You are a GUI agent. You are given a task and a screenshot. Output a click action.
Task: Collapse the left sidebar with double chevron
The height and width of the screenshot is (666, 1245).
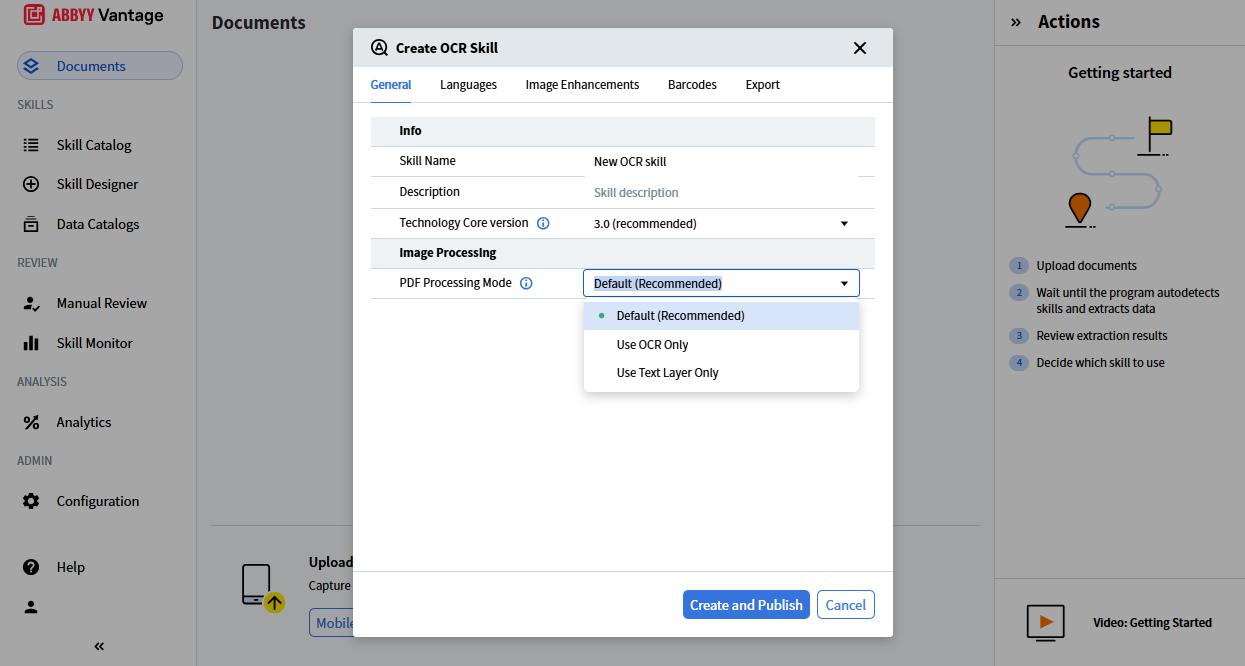click(99, 646)
